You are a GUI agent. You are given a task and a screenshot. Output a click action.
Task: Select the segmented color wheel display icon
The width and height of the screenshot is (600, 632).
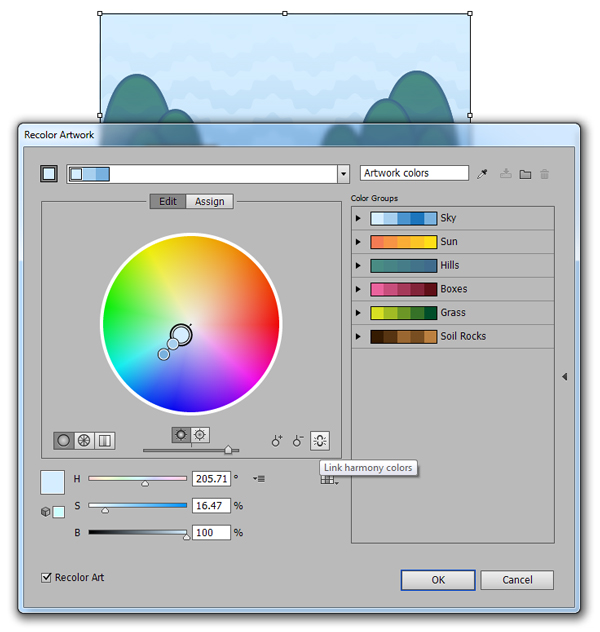click(x=84, y=441)
